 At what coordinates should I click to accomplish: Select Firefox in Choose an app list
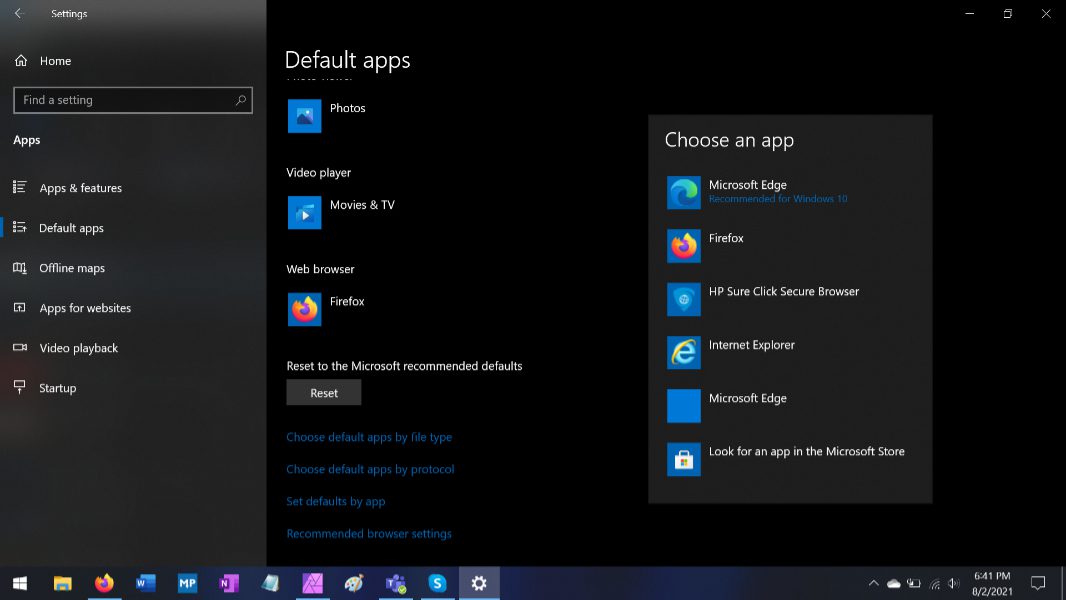pyautogui.click(x=727, y=245)
